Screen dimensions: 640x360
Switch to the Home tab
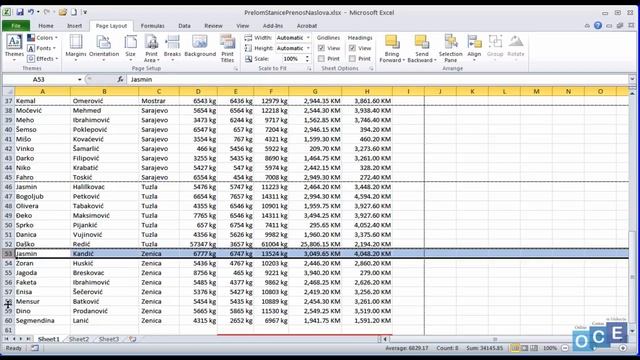pyautogui.click(x=46, y=26)
